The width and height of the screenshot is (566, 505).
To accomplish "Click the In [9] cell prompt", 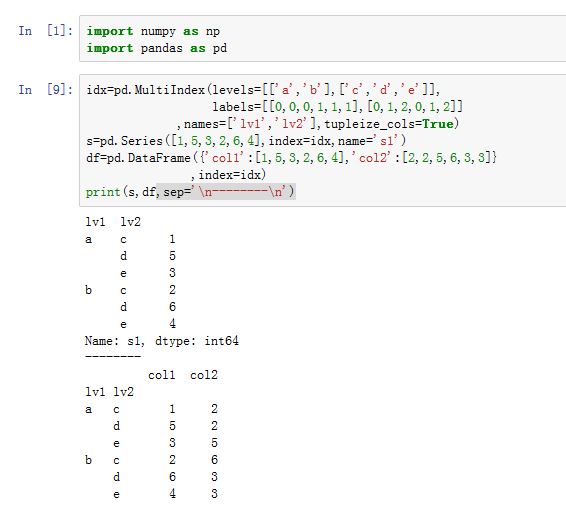I will (45, 89).
